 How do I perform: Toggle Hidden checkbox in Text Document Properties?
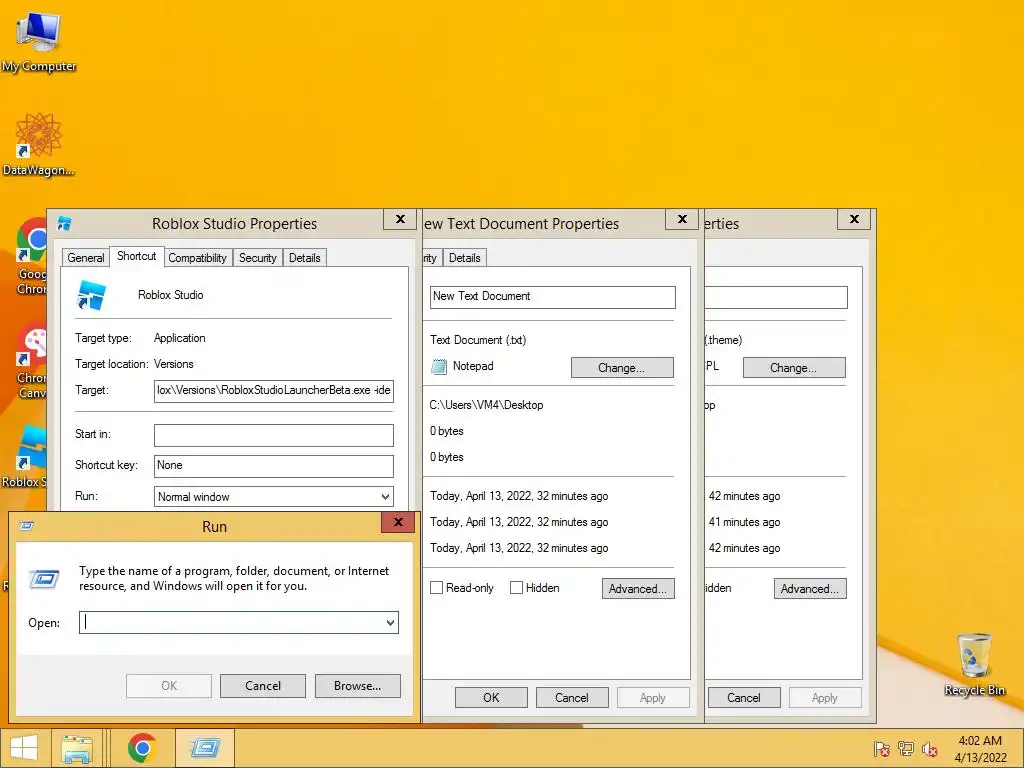(516, 588)
